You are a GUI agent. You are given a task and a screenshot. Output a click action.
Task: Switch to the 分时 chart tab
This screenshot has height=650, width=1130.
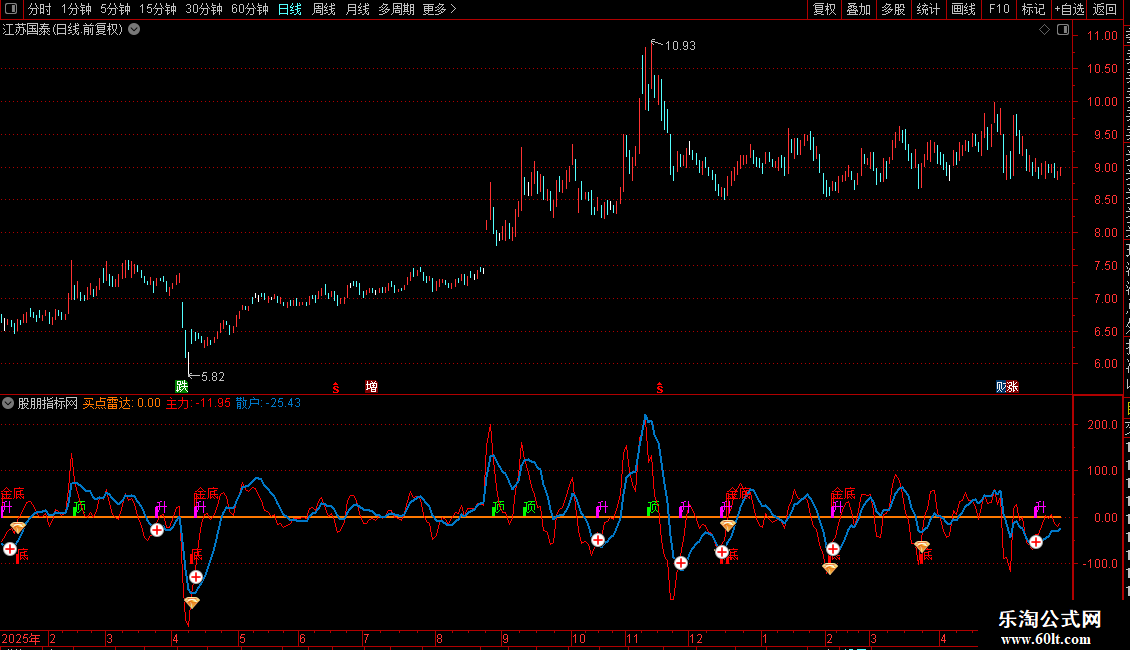[40, 9]
